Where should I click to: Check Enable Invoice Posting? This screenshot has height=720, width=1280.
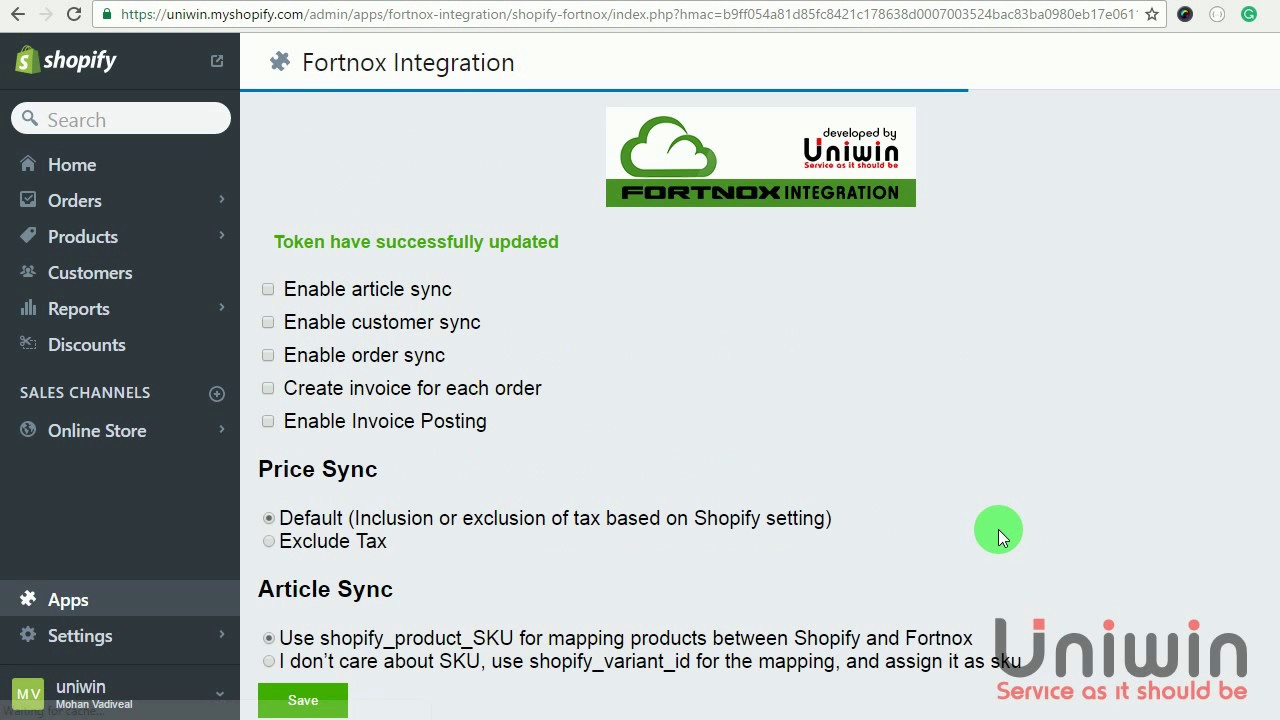tap(268, 421)
